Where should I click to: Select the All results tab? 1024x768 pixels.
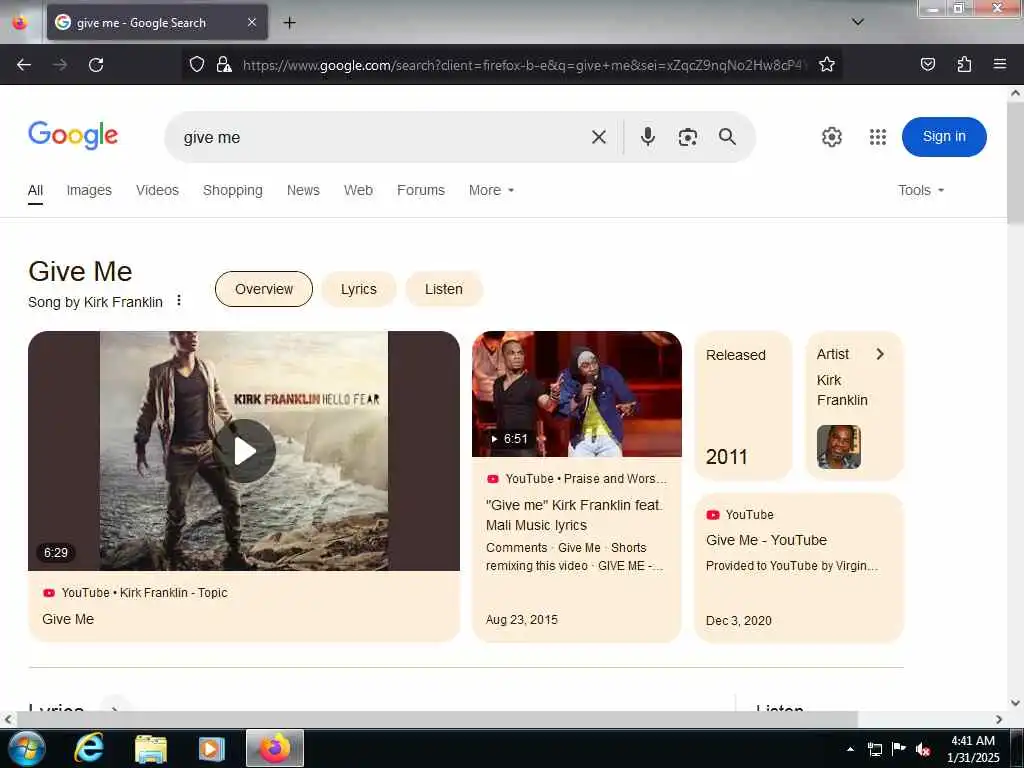[35, 190]
